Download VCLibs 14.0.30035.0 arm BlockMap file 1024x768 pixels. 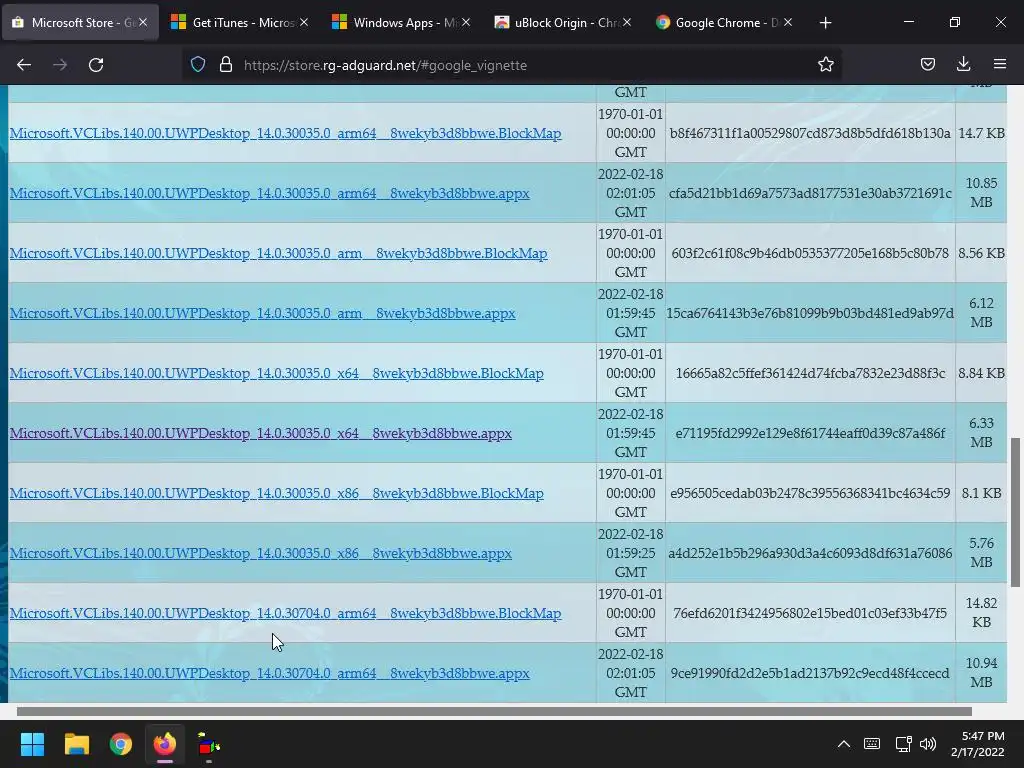pos(278,253)
